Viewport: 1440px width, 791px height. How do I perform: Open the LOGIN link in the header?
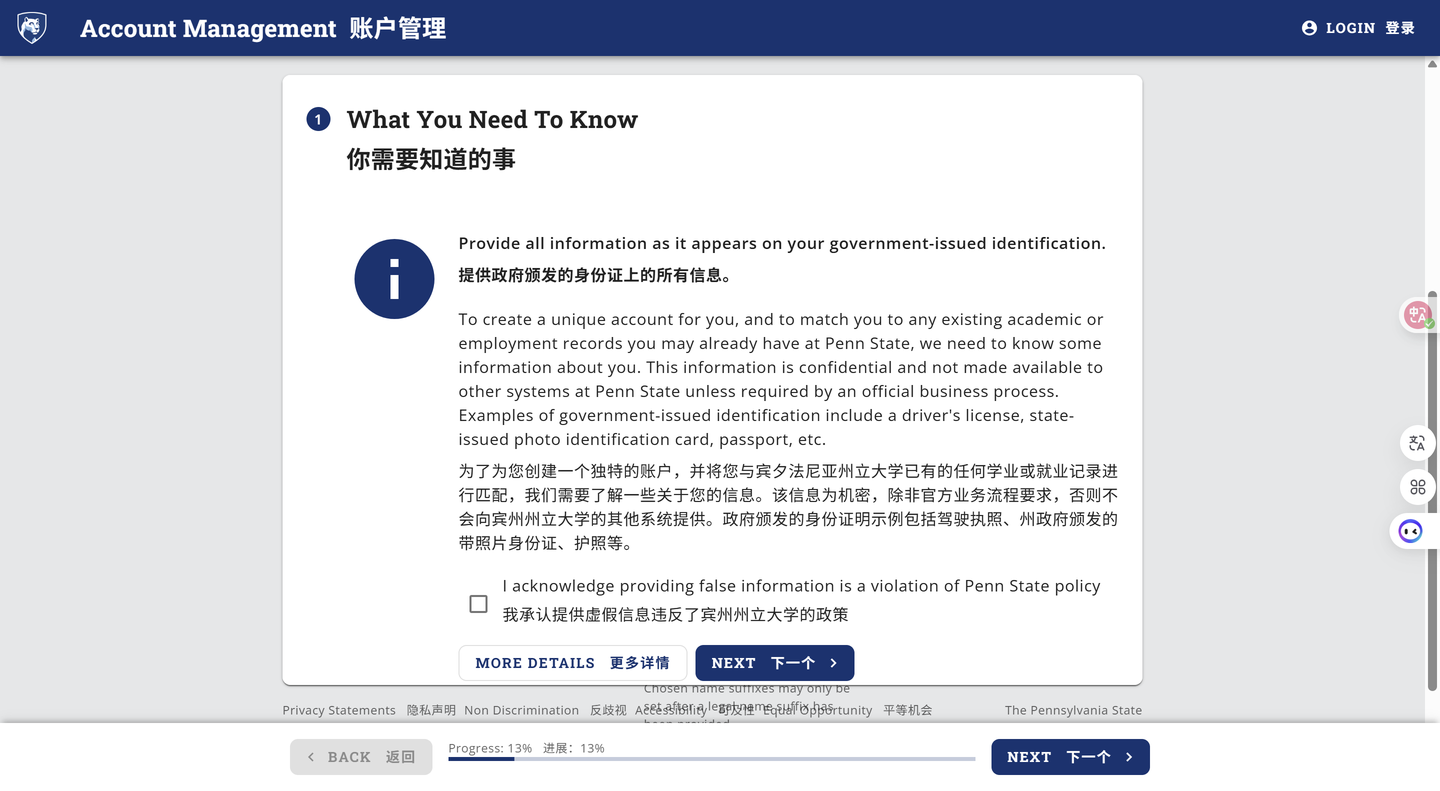[x=1358, y=28]
